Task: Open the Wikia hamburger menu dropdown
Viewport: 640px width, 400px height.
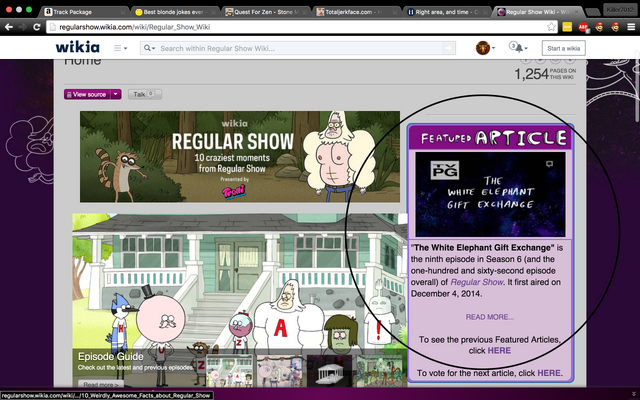Action: (x=120, y=48)
